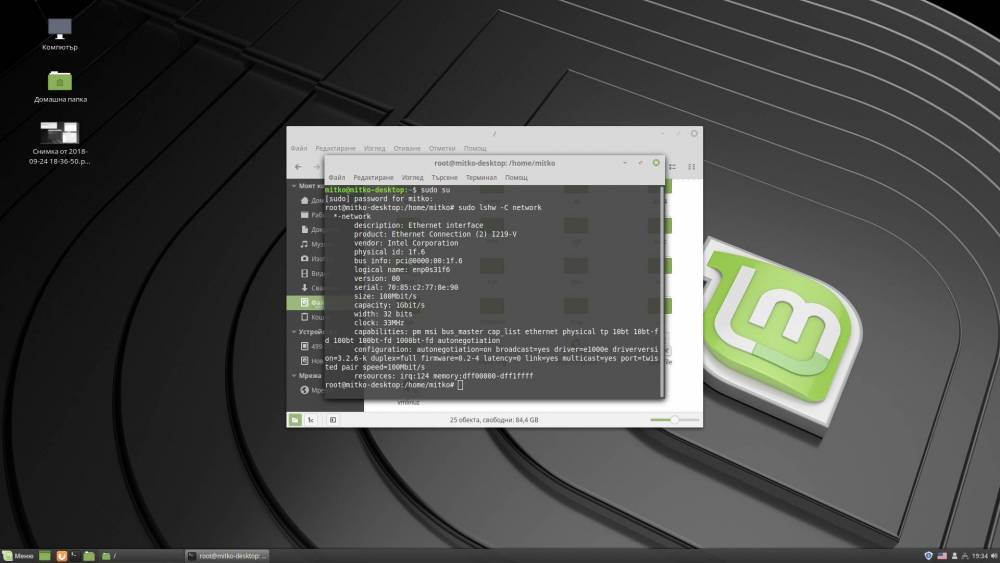Select the Снимка от 2018 screenshot file

tap(59, 143)
